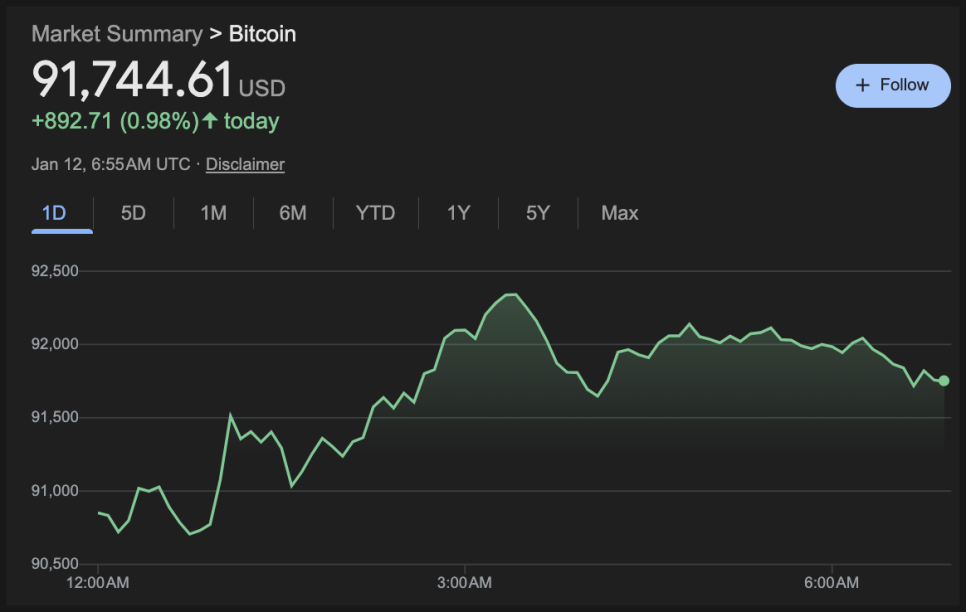Click the 91,744.61 price value
Image resolution: width=966 pixels, height=612 pixels.
pyautogui.click(x=132, y=80)
